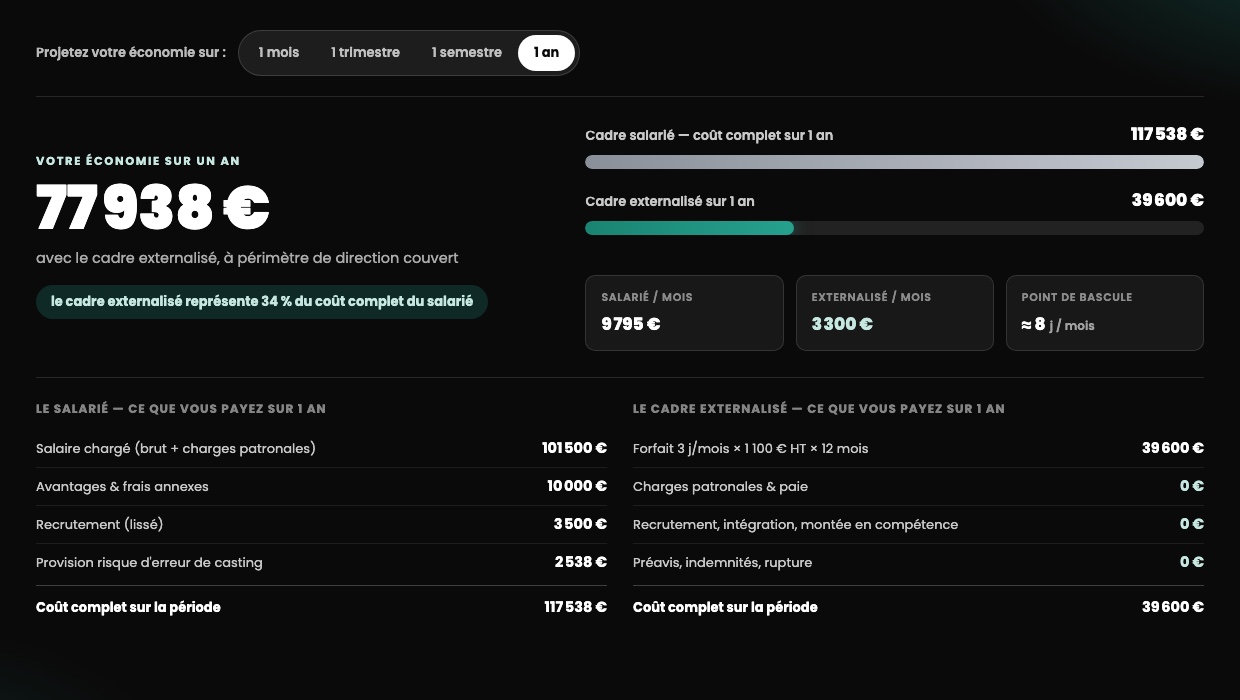The height and width of the screenshot is (700, 1240).
Task: Click the 39 600 € value above externalised bar
Action: coord(1167,201)
